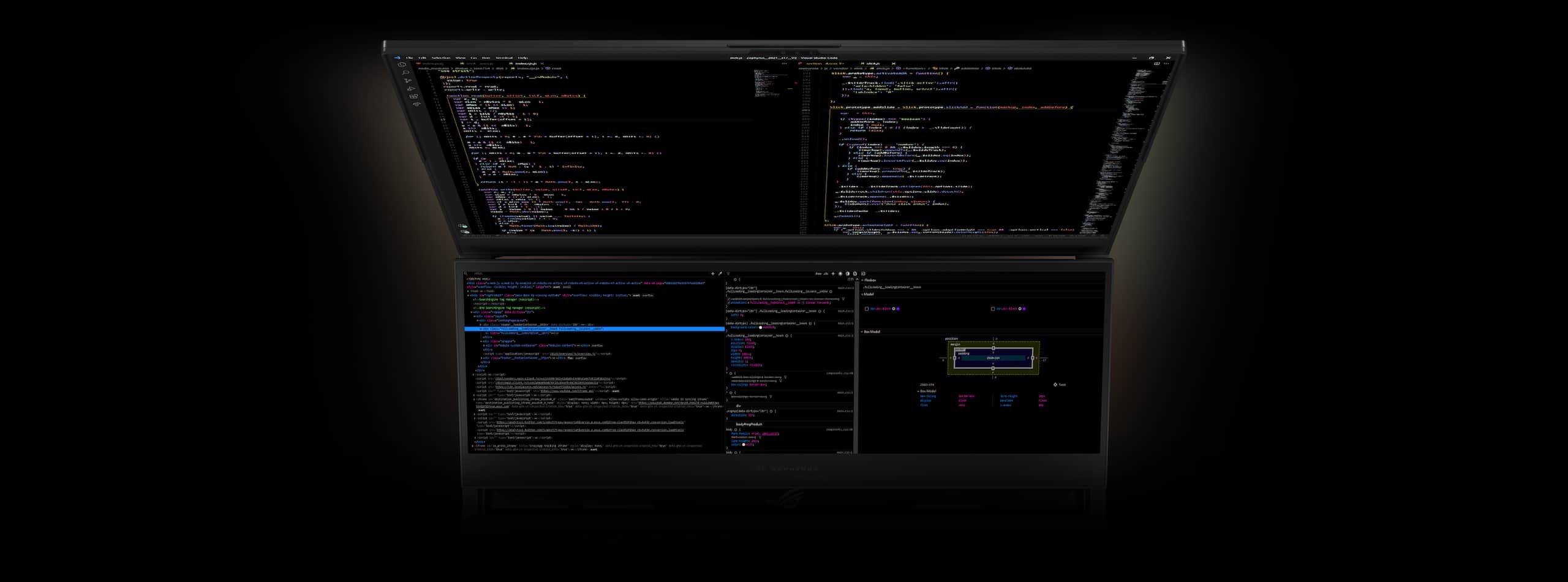The image size is (1568, 582).
Task: Open the Search icon in VS Code activity bar
Action: (405, 72)
